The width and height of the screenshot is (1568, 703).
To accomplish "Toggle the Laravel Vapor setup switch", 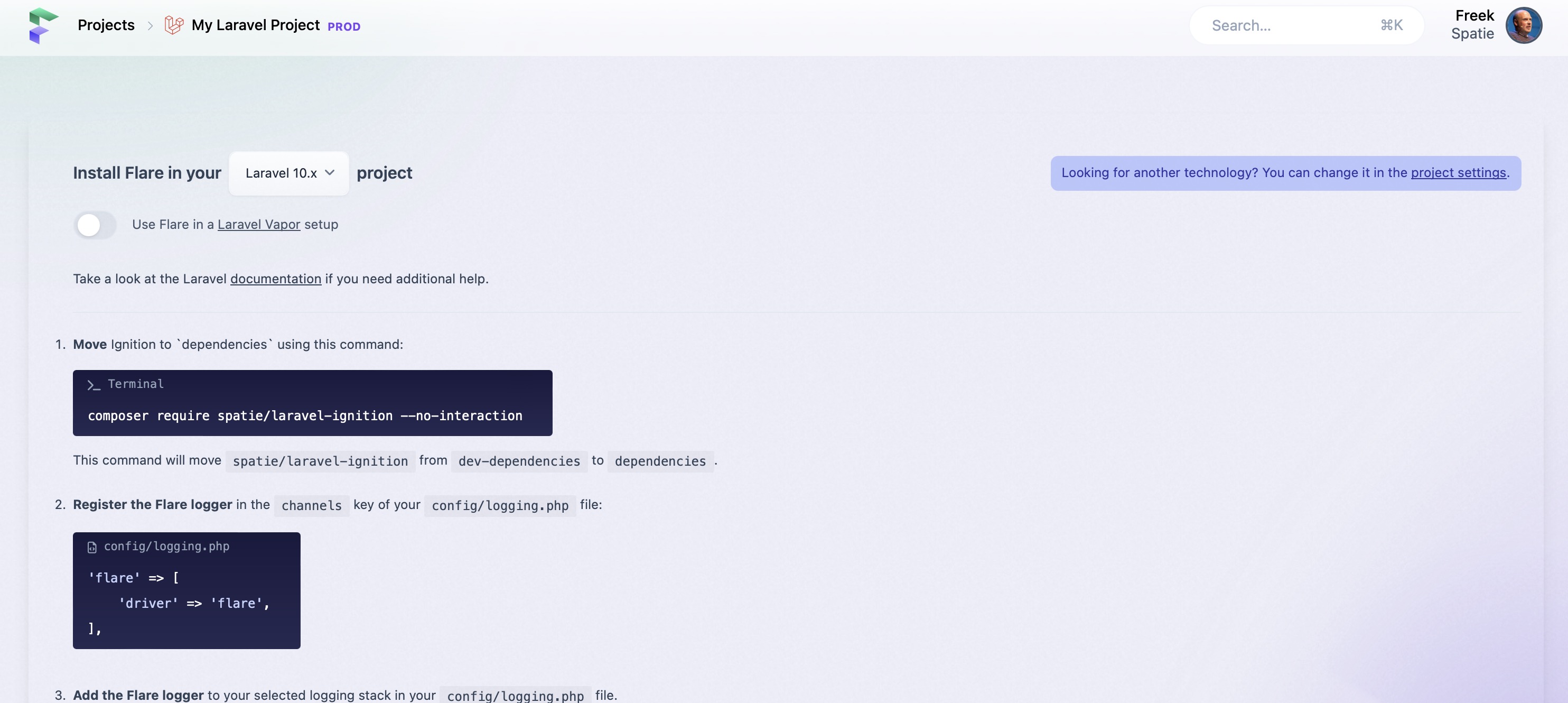I will click(x=95, y=225).
